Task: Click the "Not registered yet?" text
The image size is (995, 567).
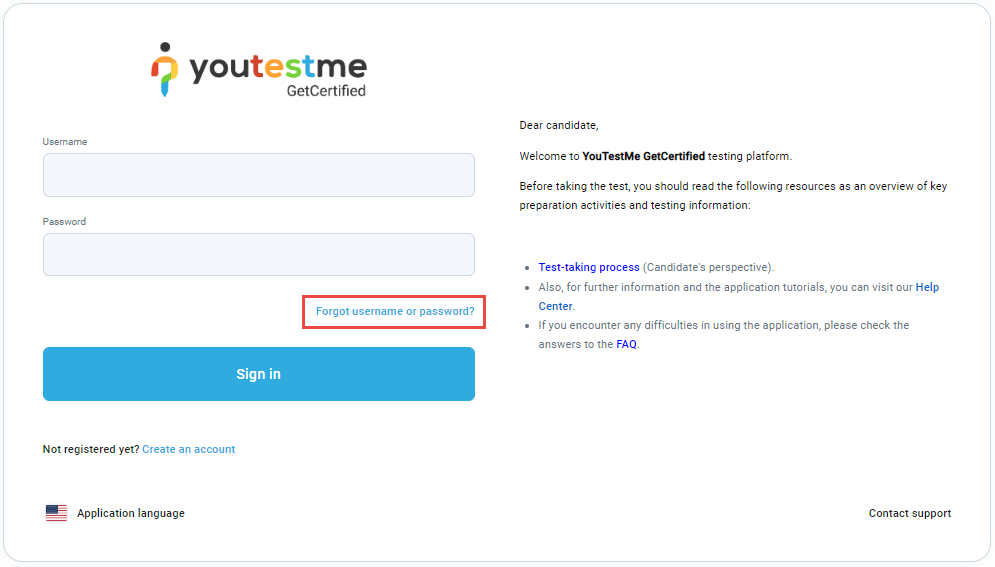Action: click(x=91, y=450)
